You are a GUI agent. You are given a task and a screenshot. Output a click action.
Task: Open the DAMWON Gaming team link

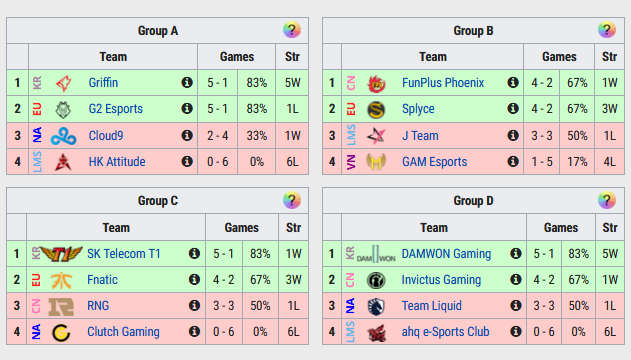click(446, 254)
